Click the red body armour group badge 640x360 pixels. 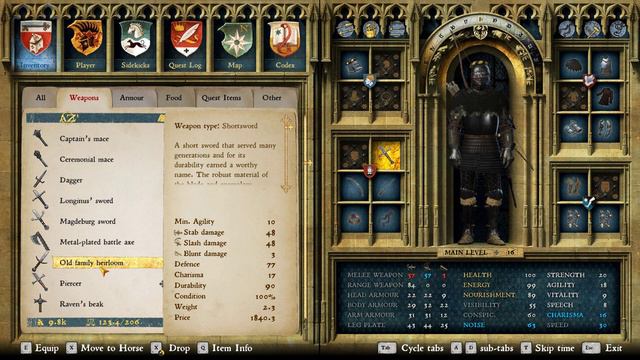click(x=589, y=80)
